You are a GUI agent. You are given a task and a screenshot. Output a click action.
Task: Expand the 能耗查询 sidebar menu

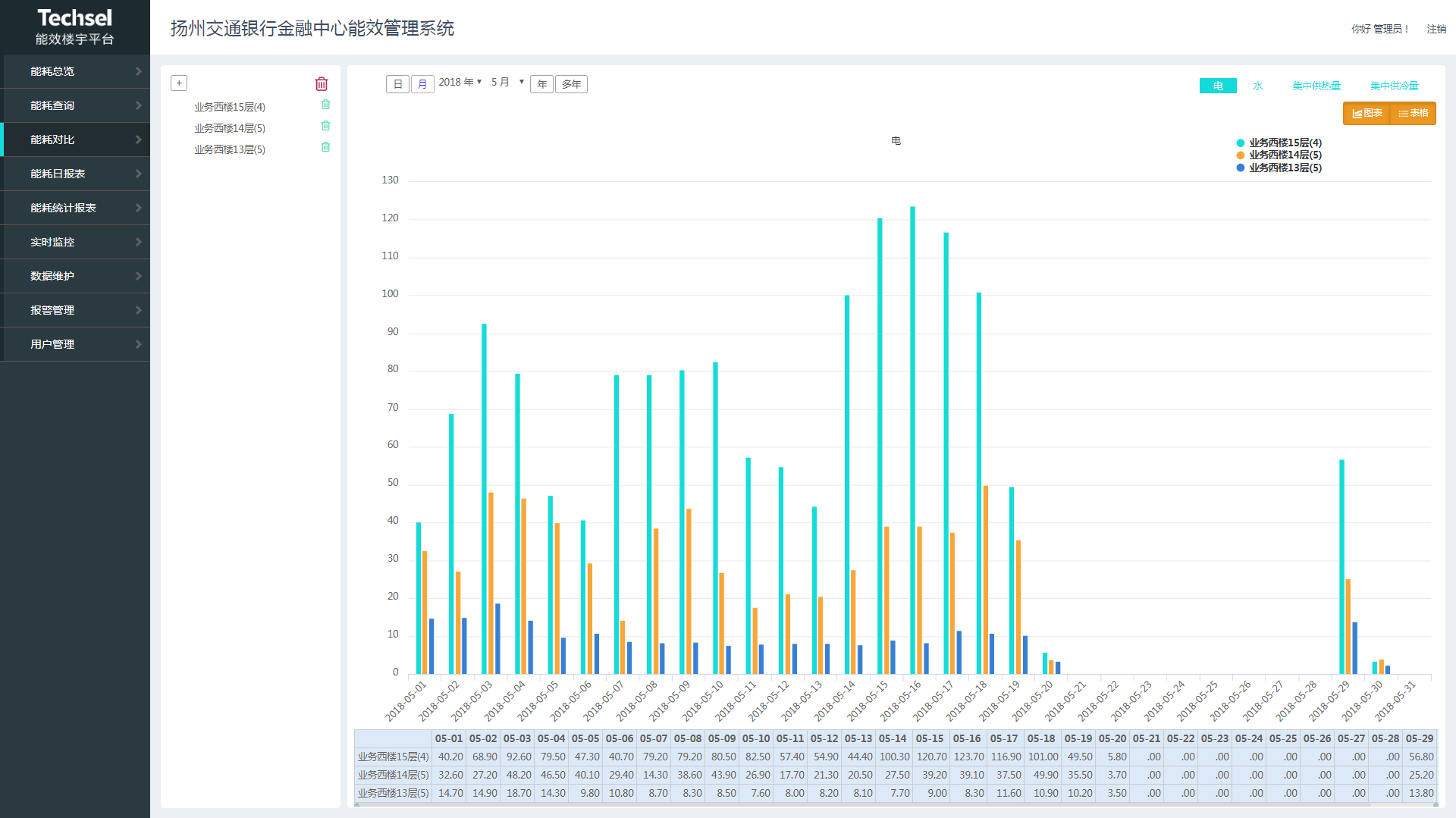(76, 105)
